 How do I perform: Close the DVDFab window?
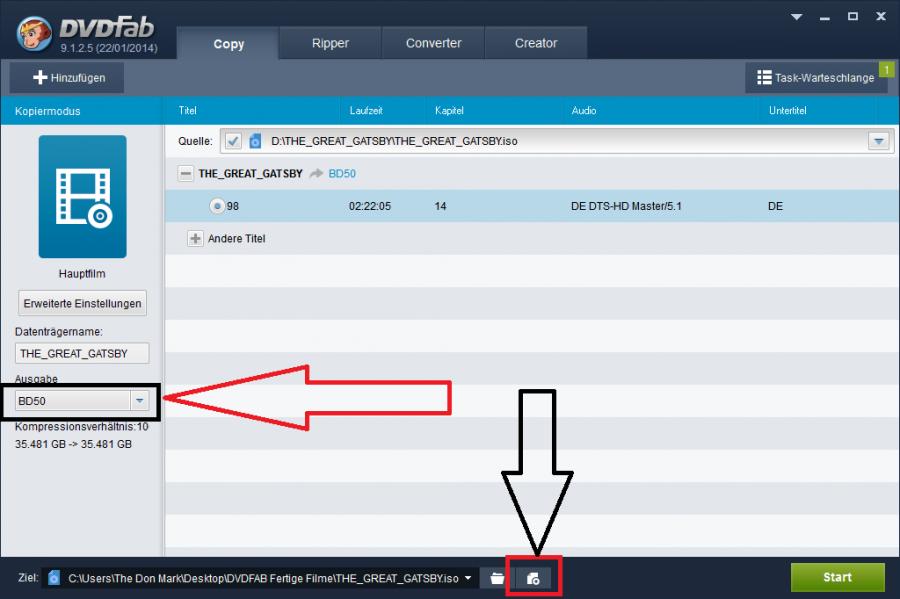(881, 17)
